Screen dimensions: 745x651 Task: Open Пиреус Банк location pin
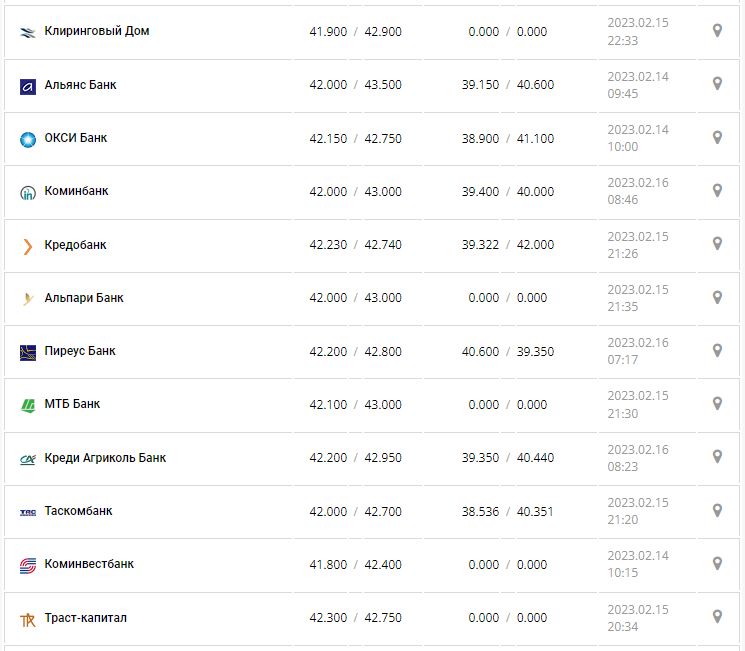click(717, 350)
